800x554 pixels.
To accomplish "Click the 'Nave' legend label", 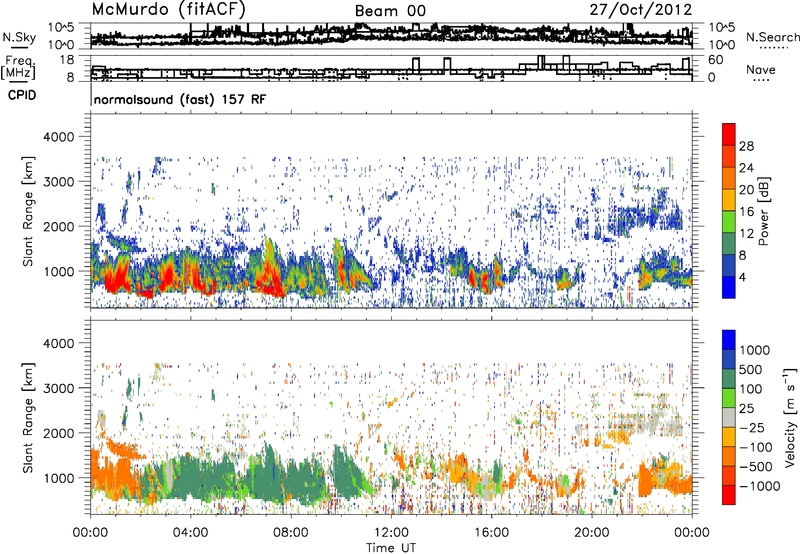I will coord(761,69).
